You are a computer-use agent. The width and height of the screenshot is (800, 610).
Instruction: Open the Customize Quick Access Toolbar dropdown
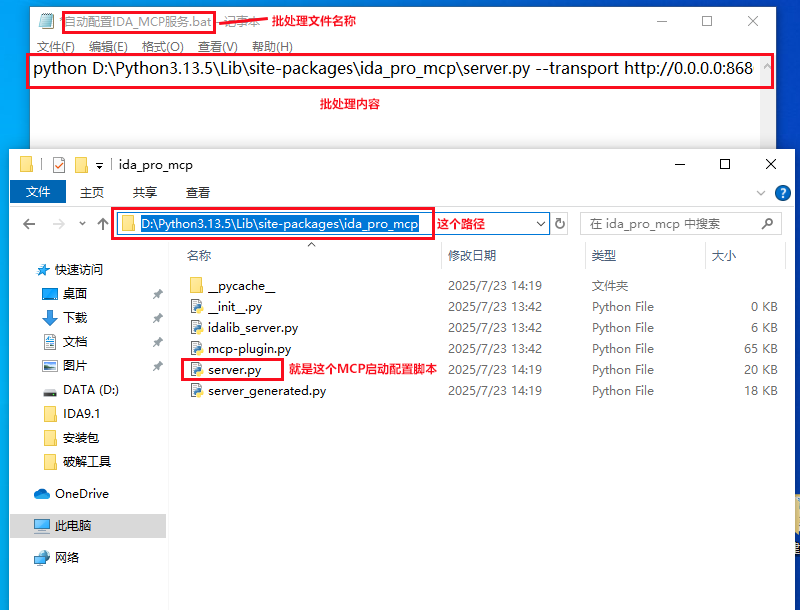click(x=99, y=166)
